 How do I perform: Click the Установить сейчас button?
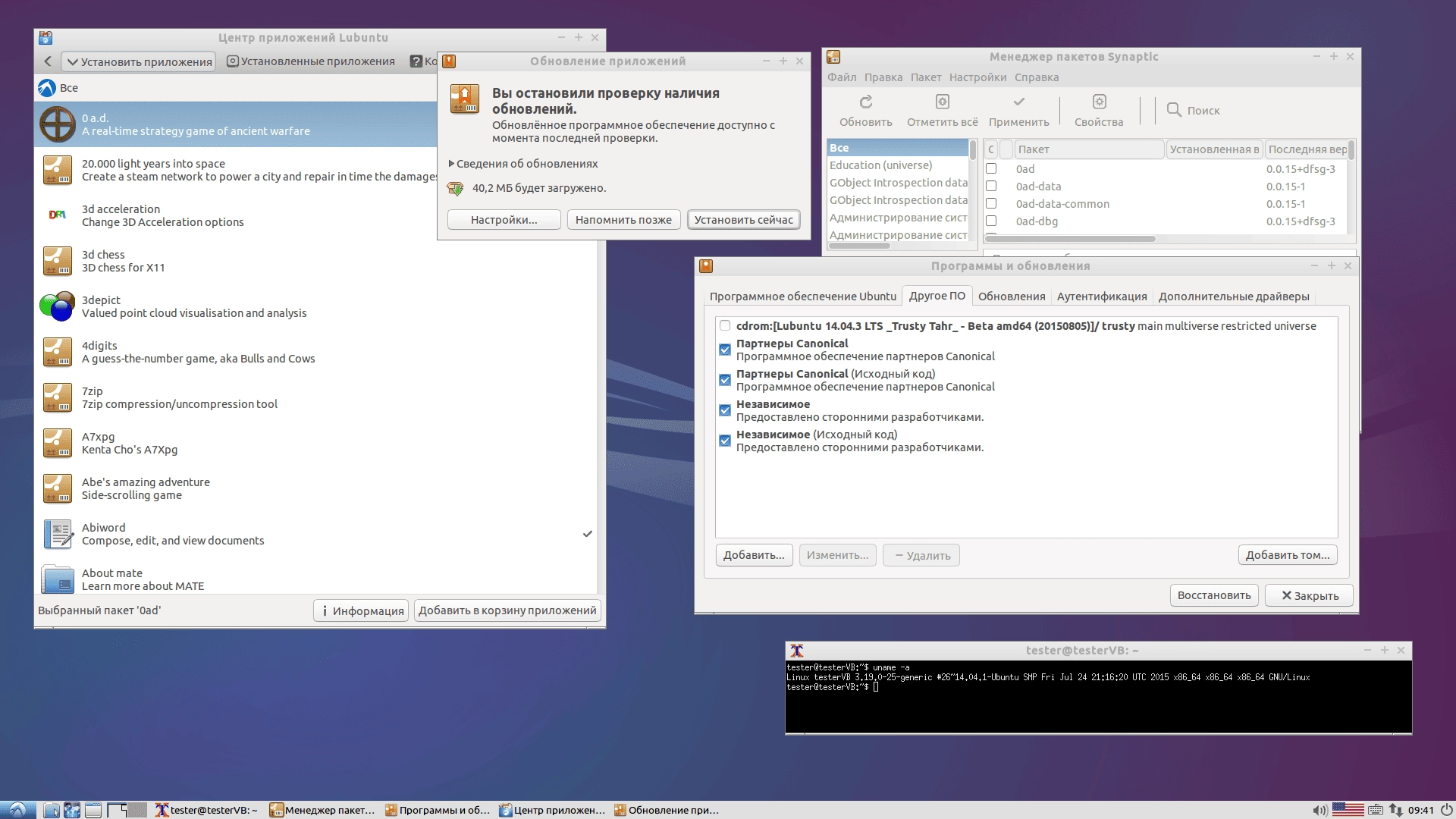coord(743,220)
